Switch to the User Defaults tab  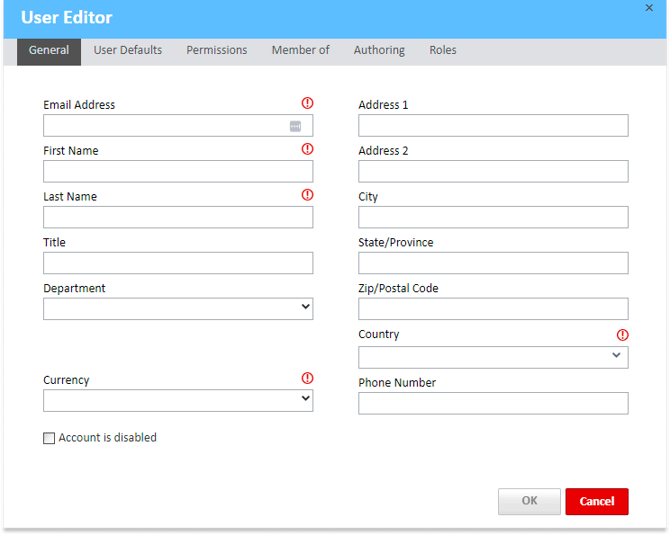[128, 50]
